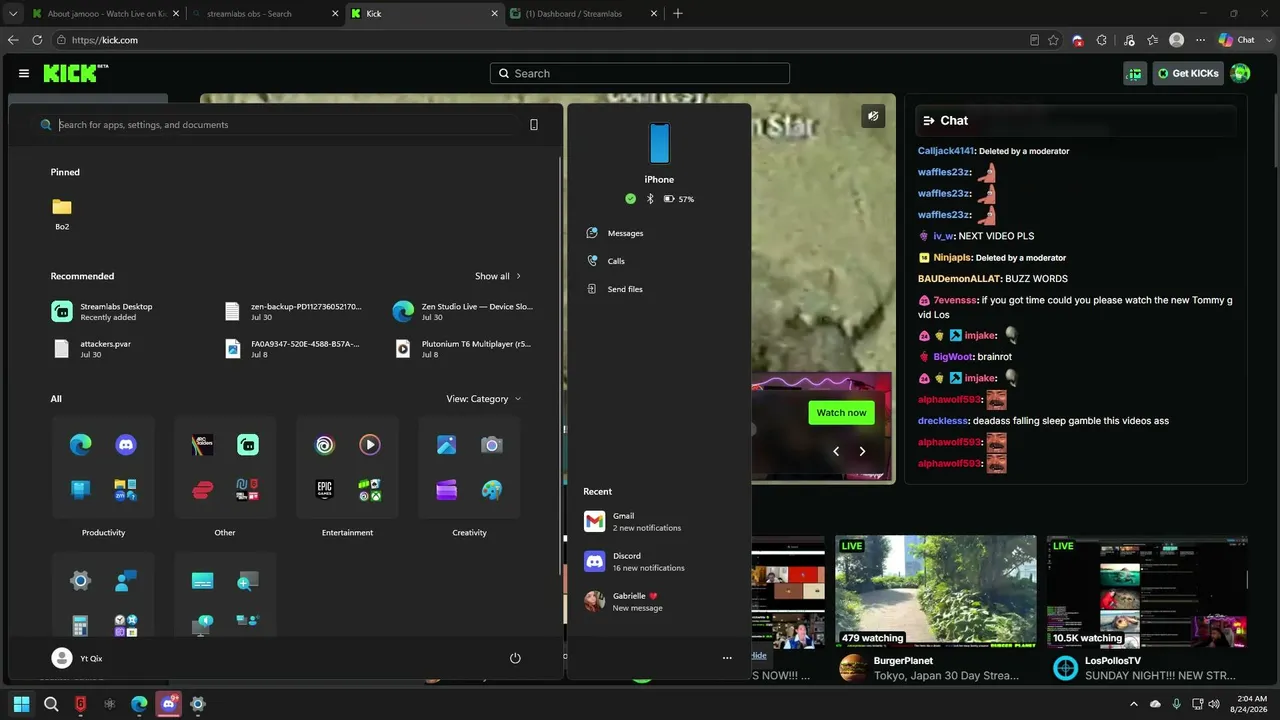
Task: Click the power button in Start menu
Action: tap(515, 658)
